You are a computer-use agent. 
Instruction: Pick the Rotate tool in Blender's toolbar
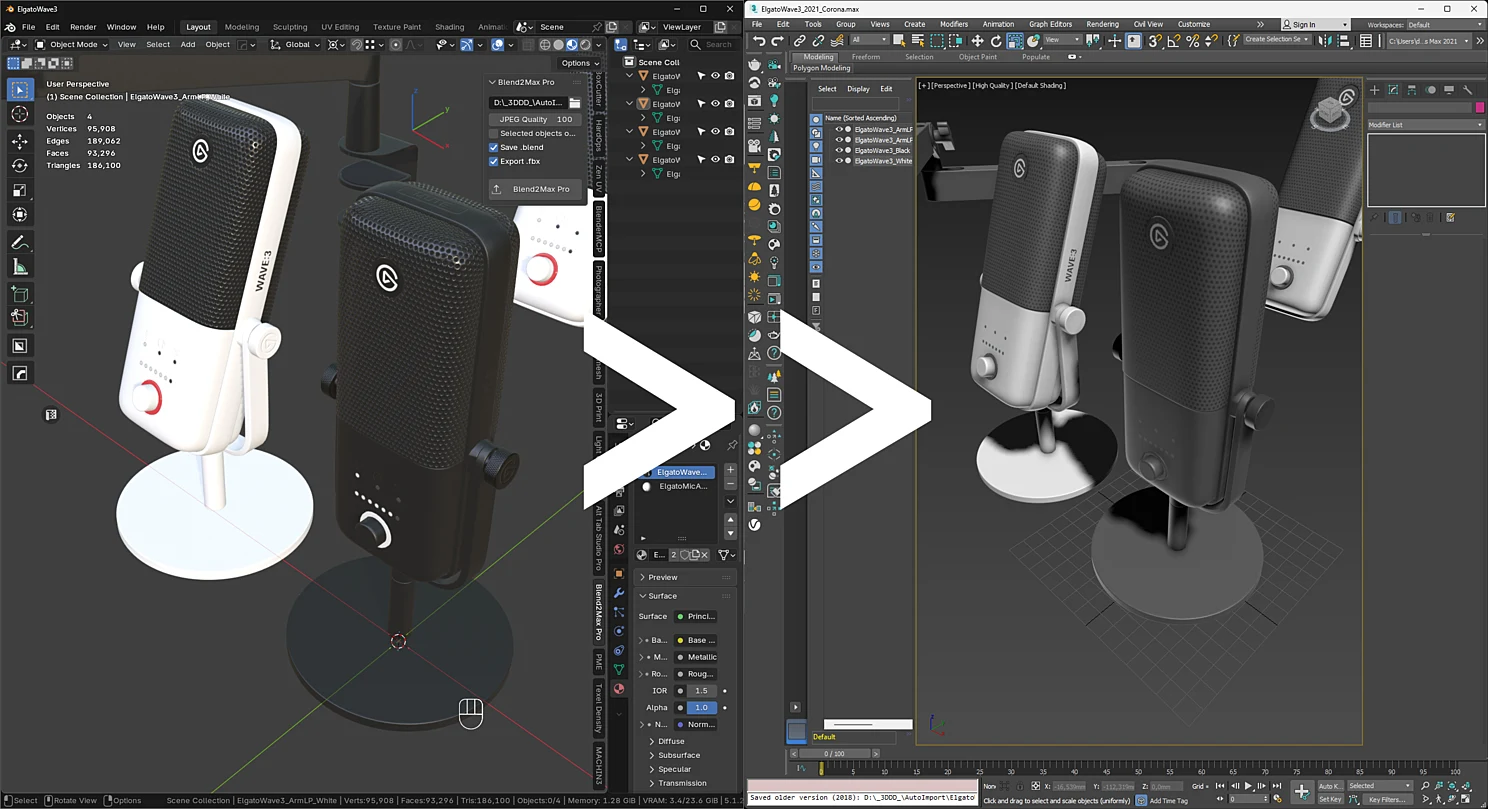pyautogui.click(x=19, y=165)
